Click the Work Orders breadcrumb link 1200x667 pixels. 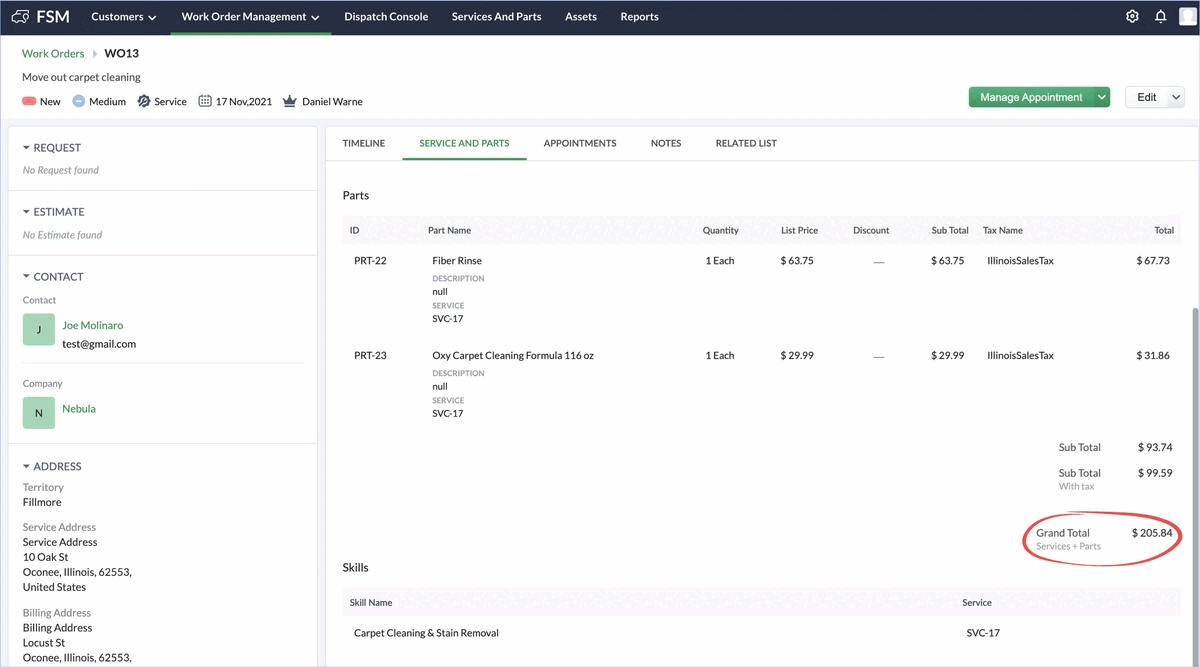tap(53, 53)
